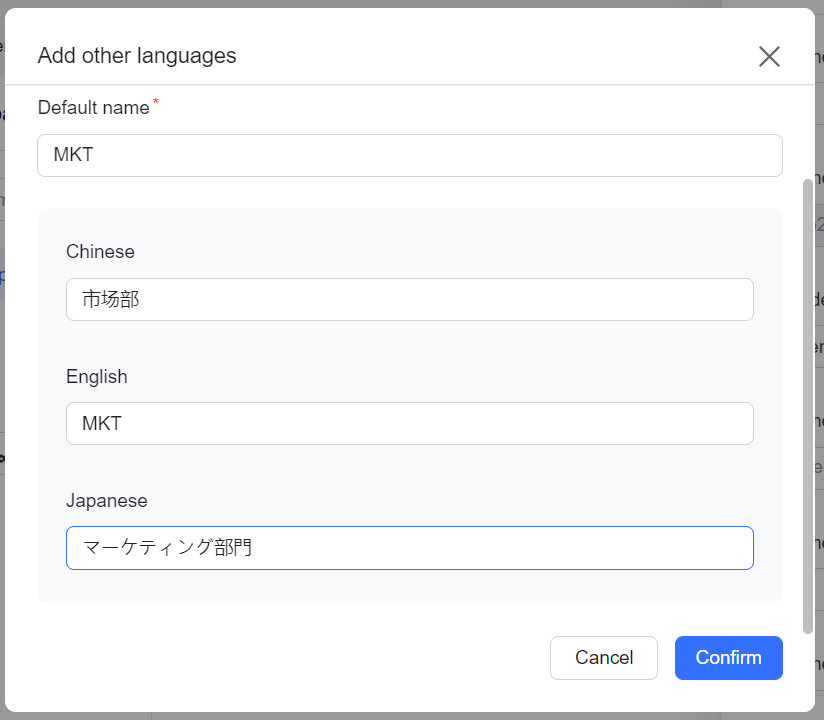Click the blue link peeking behind the dialog
This screenshot has width=824, height=720.
5,277
